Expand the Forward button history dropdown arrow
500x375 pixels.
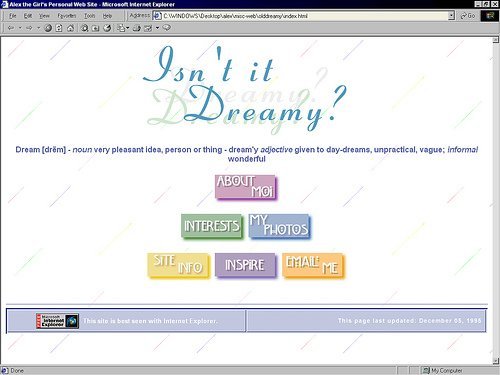point(38,28)
